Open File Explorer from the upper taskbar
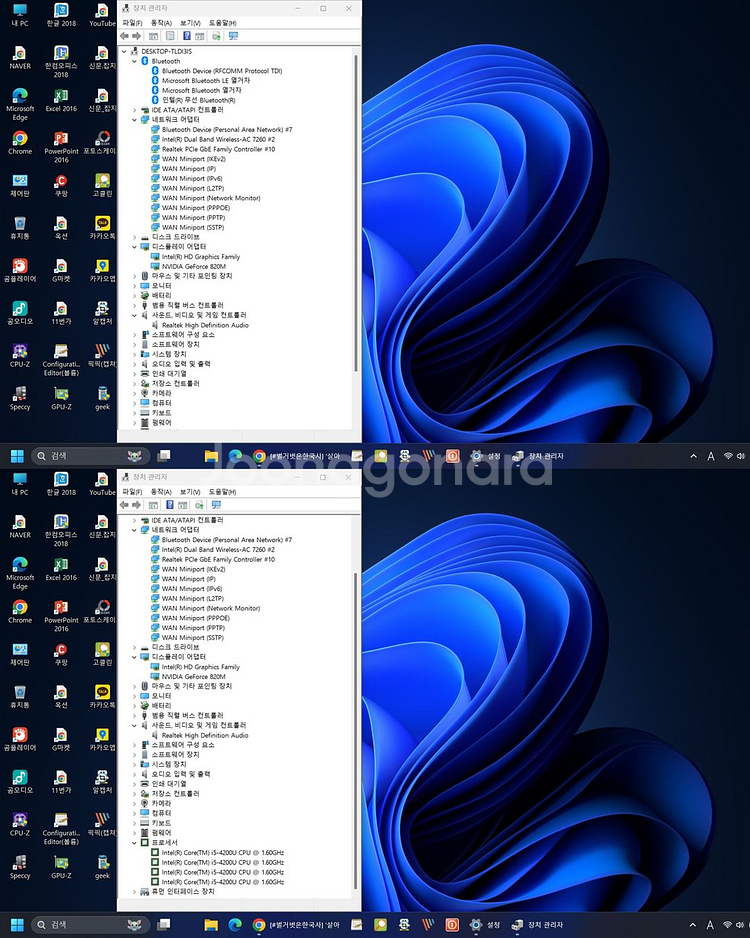 (x=211, y=456)
